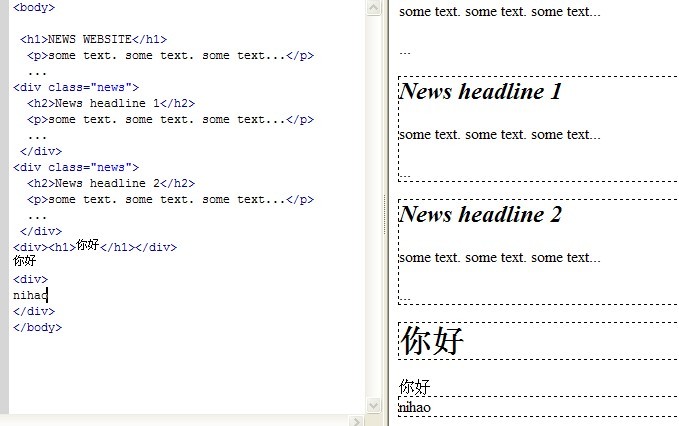Image resolution: width=679 pixels, height=426 pixels.
Task: Click the paragraph under News headline 1 in preview
Action: tap(500, 135)
